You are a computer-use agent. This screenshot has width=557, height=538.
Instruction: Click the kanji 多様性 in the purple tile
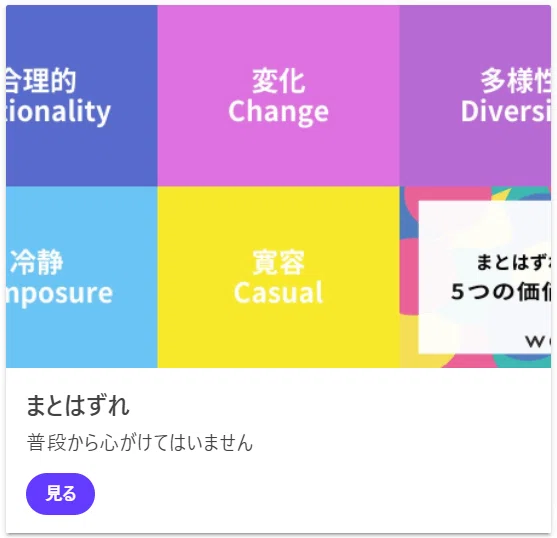(x=516, y=81)
